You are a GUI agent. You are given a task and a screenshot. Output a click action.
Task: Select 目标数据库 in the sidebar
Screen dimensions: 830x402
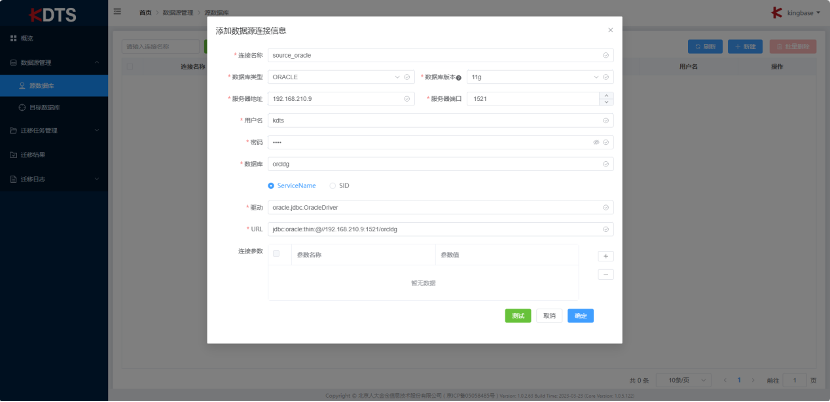53,108
